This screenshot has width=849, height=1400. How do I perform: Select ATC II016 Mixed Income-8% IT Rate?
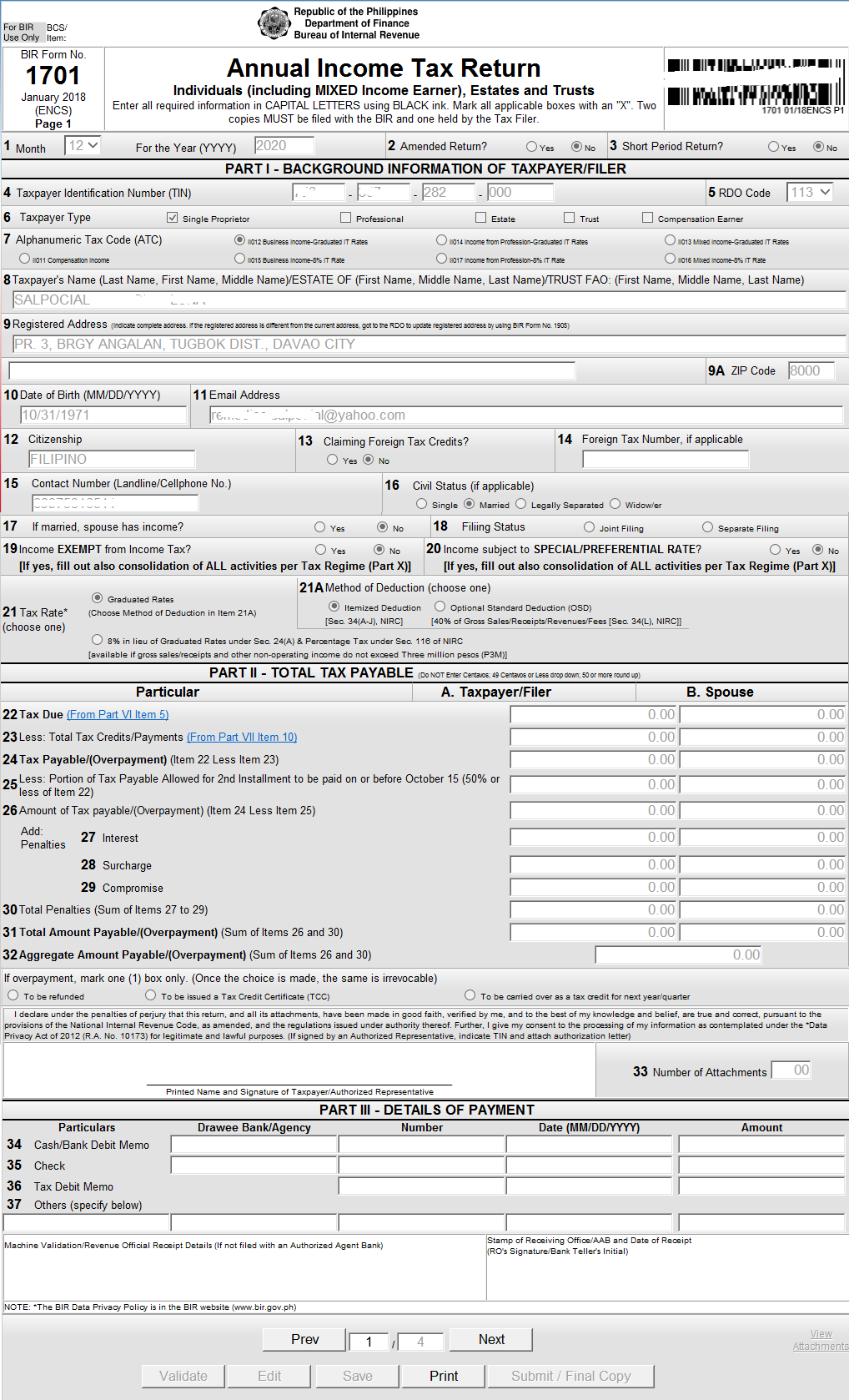coord(670,259)
